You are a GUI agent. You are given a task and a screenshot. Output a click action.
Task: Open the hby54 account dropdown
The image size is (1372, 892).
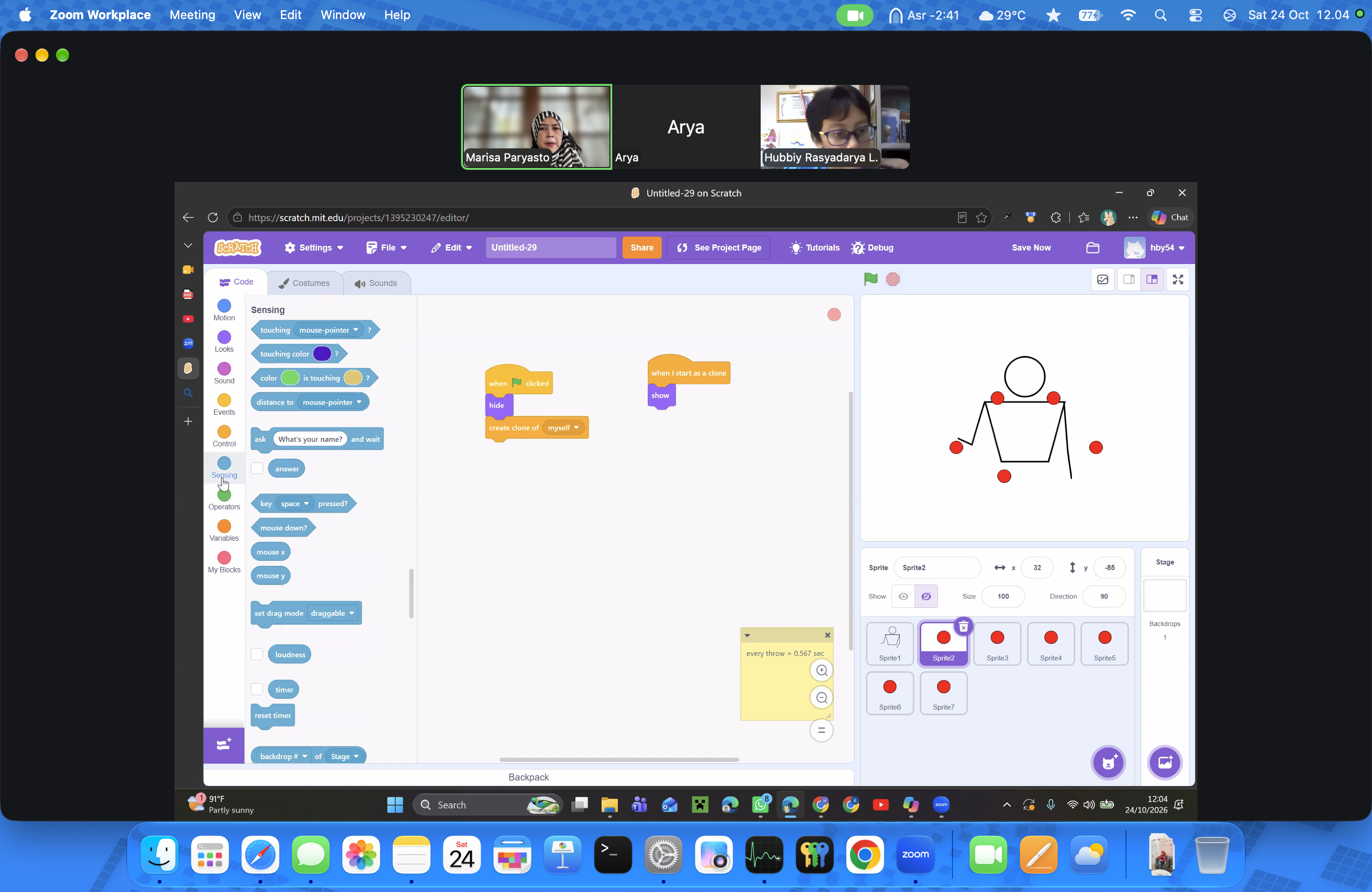pos(1155,248)
